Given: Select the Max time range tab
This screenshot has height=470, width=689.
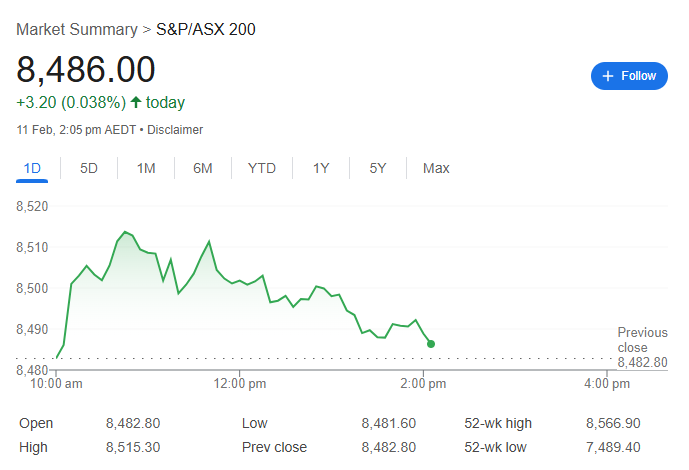Looking at the screenshot, I should (436, 168).
